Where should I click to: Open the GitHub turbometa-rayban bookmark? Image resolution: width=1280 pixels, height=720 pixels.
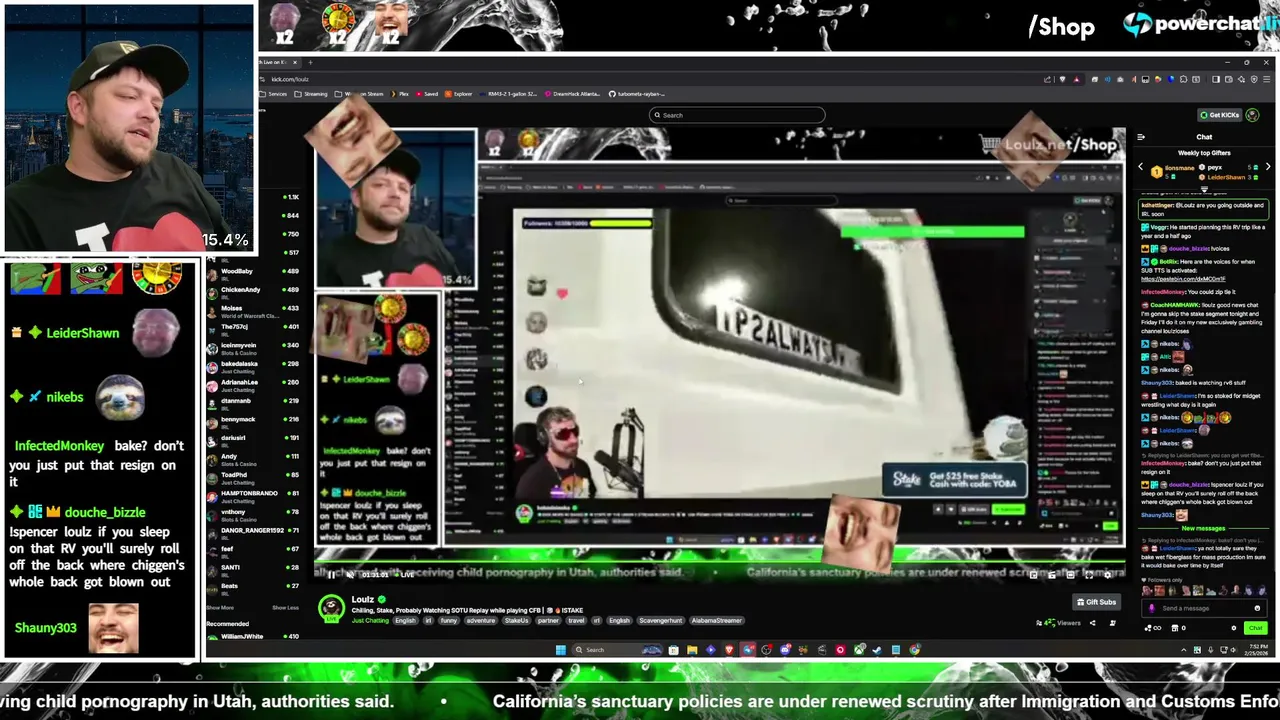click(637, 94)
